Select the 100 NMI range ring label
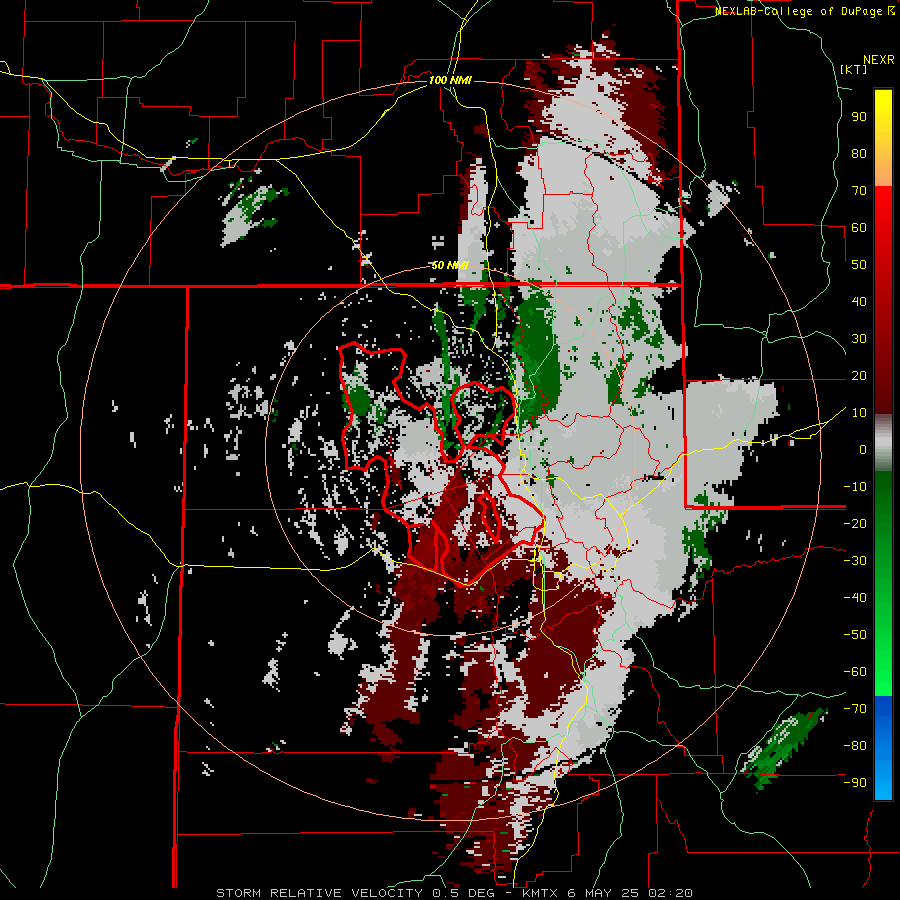The width and height of the screenshot is (900, 900). click(450, 80)
